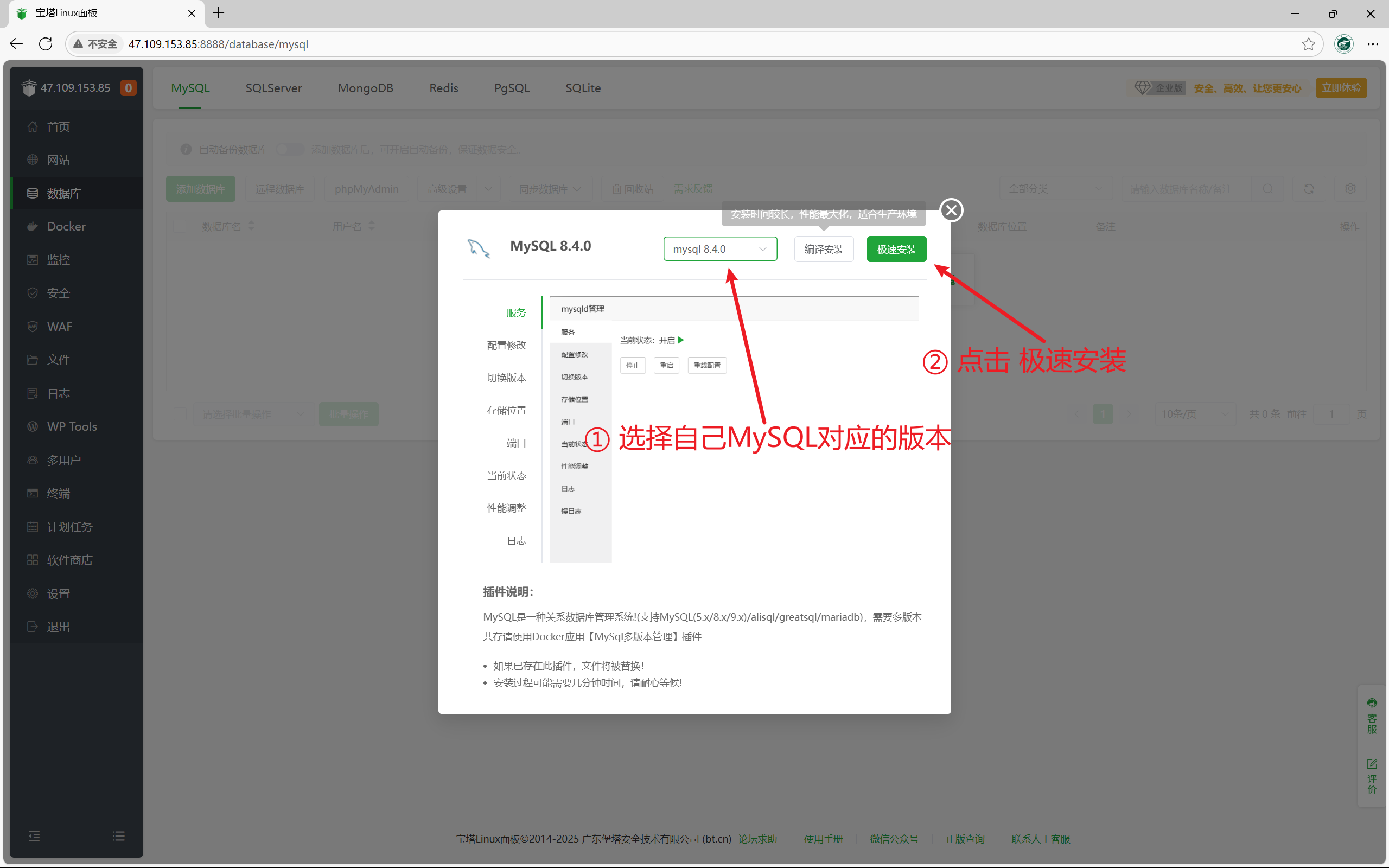Go to the 首页 home page via sidebar
The image size is (1389, 868).
58,127
